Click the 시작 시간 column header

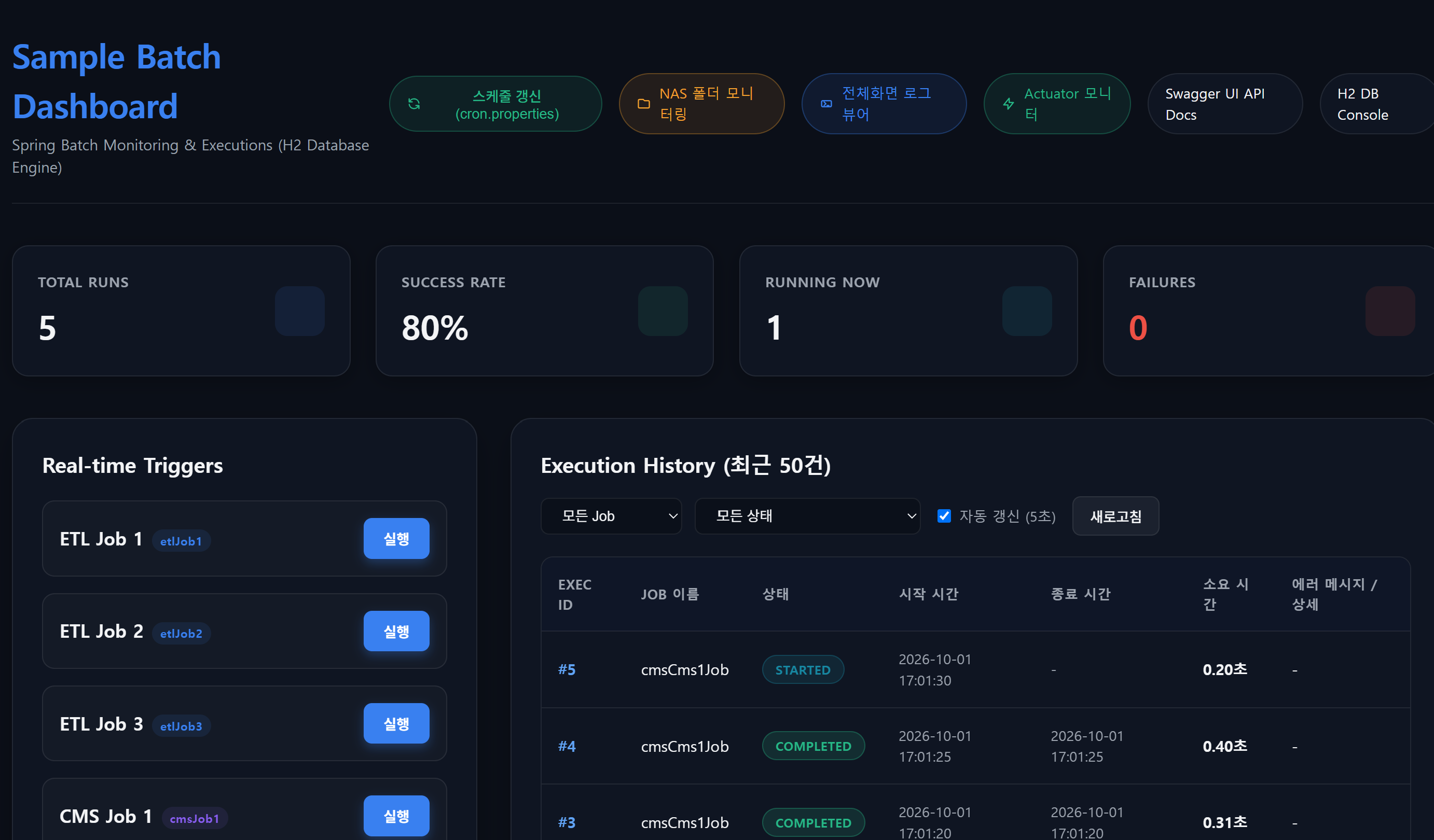coord(929,594)
